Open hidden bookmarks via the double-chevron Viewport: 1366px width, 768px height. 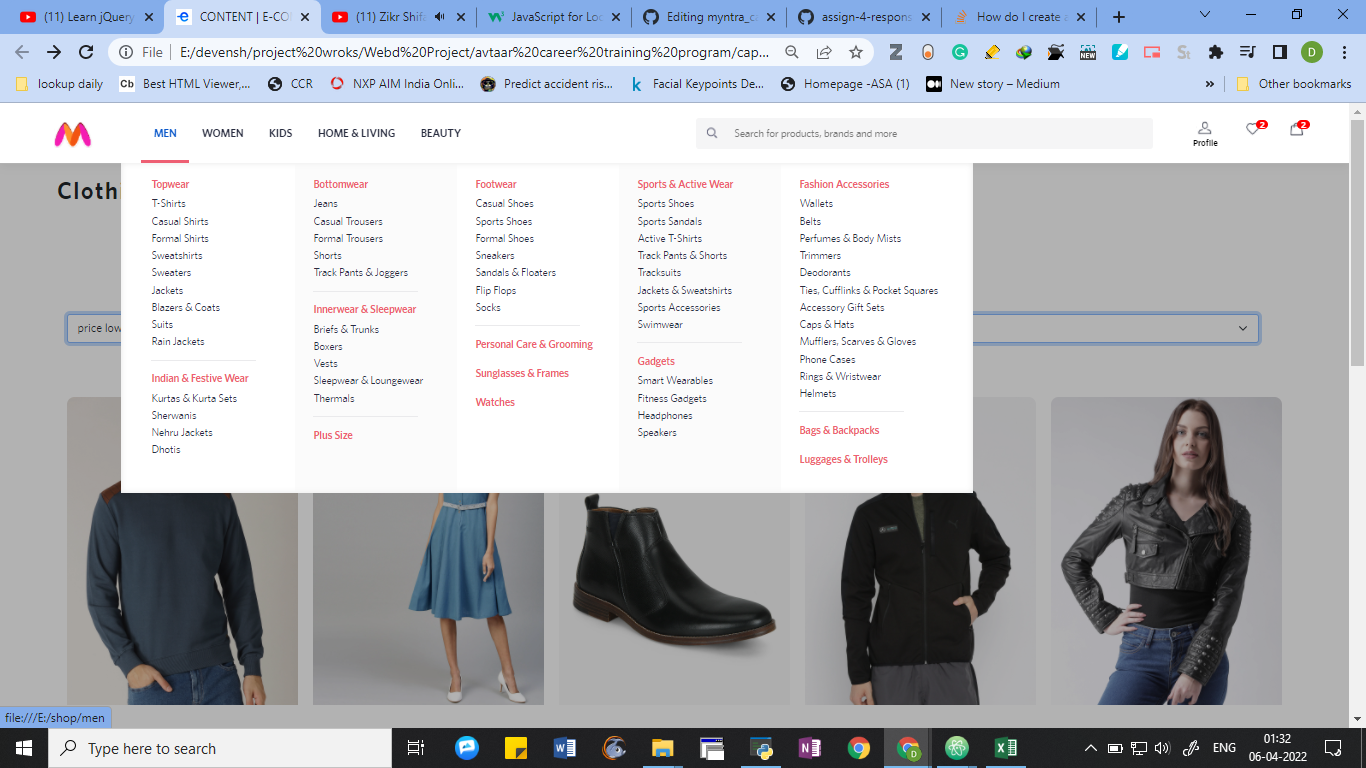(x=1210, y=84)
